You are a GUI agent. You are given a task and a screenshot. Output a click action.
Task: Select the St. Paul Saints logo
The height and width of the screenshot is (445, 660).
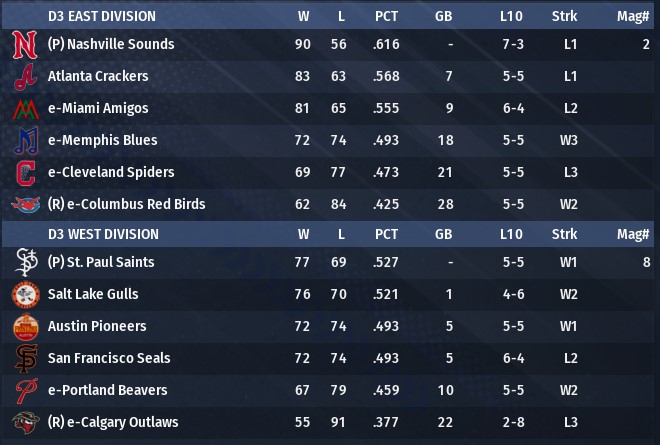pyautogui.click(x=24, y=262)
